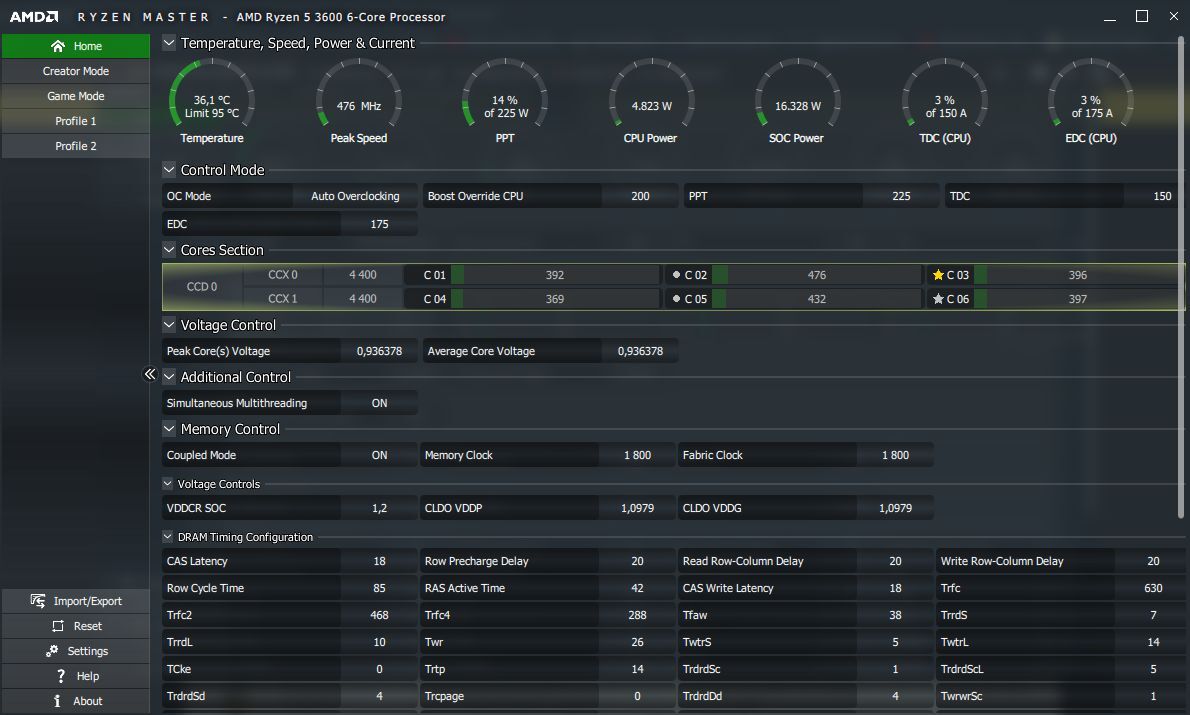Click CLDO VDDG value 1,0979
The width and height of the screenshot is (1190, 715).
tap(896, 508)
